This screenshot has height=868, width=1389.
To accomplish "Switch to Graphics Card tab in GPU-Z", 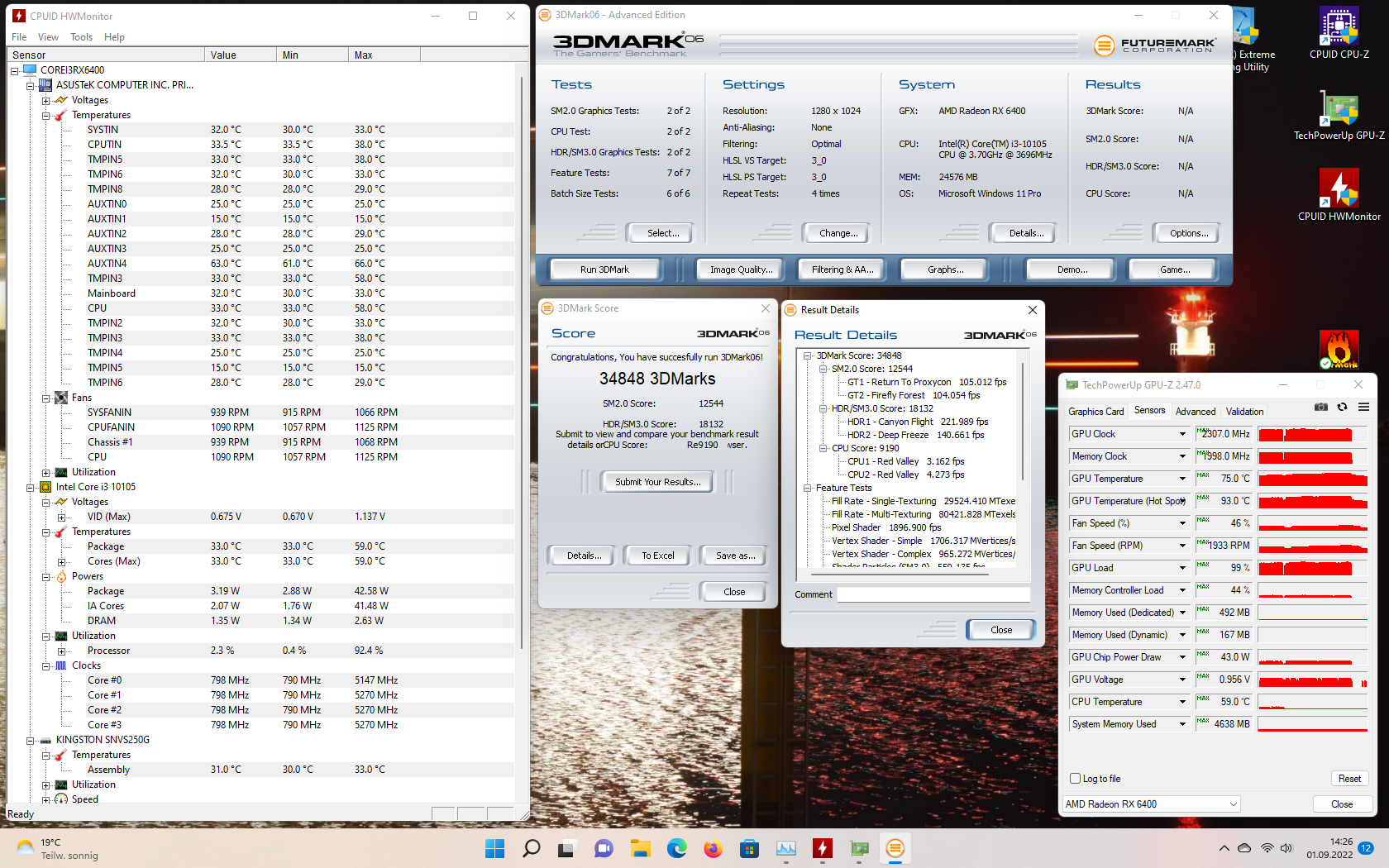I will pyautogui.click(x=1095, y=412).
